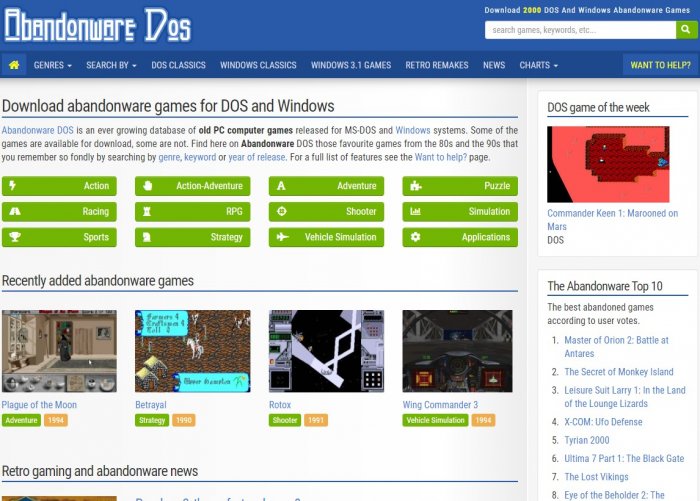Open X-COM: Ufo Defense link
700x501 pixels.
(603, 422)
